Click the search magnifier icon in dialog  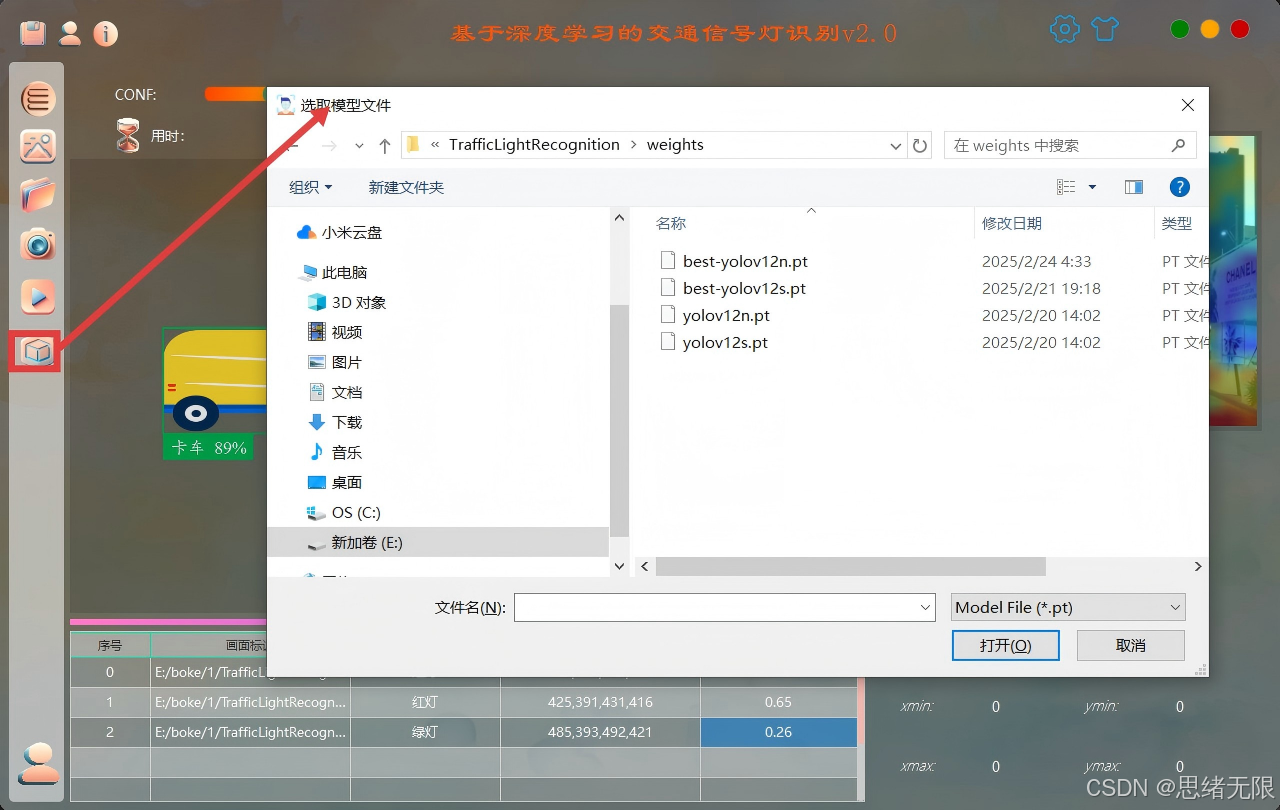[x=1178, y=145]
